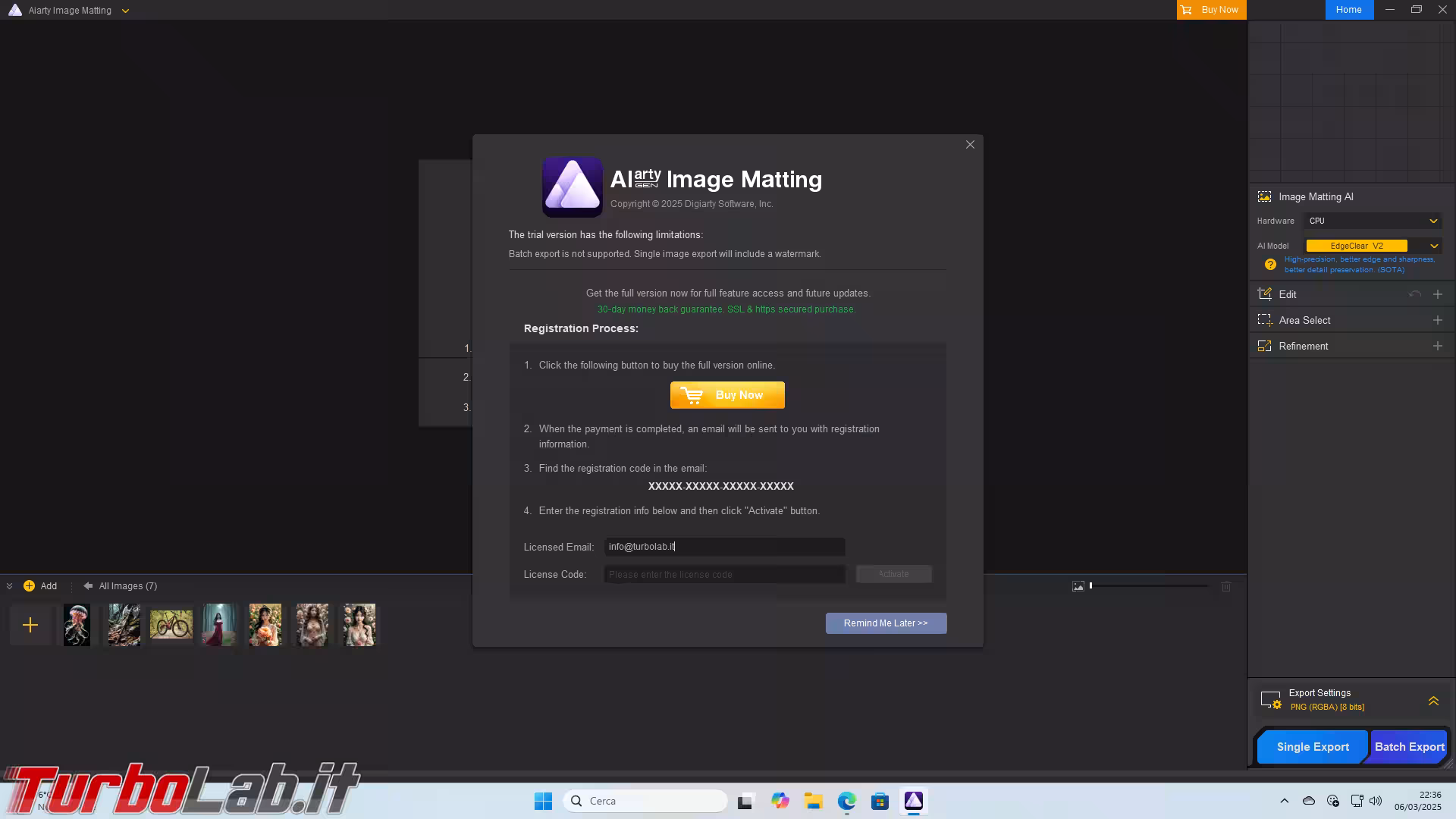
Task: Open the Hardware CPU dropdown
Action: coord(1373,221)
